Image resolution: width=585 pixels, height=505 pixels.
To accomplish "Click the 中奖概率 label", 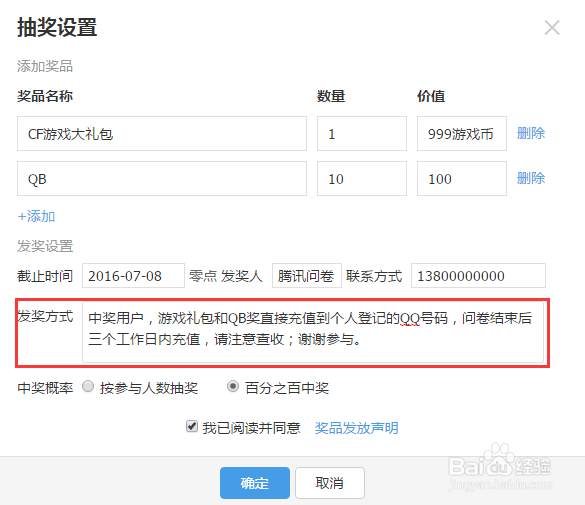I will tap(45, 388).
